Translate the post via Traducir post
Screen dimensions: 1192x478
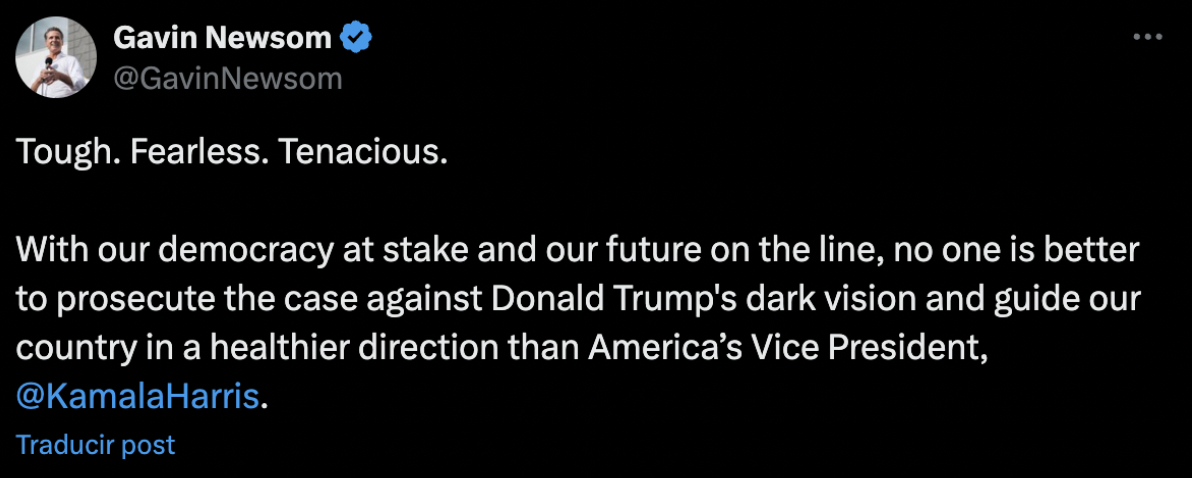[95, 444]
